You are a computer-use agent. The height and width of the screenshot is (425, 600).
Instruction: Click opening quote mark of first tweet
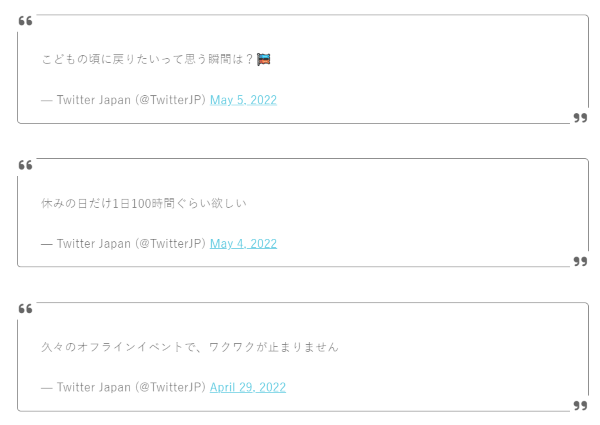tap(26, 21)
